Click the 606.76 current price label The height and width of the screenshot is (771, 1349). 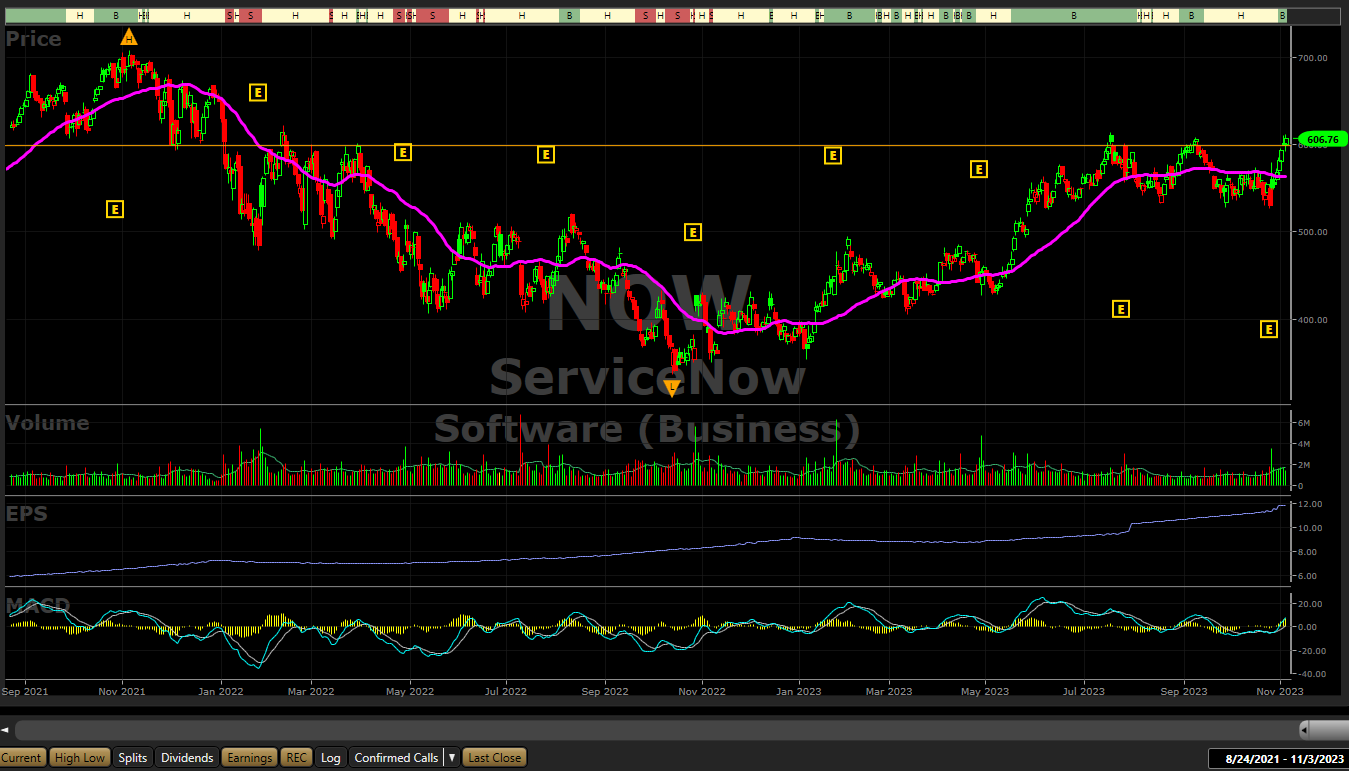click(x=1322, y=140)
